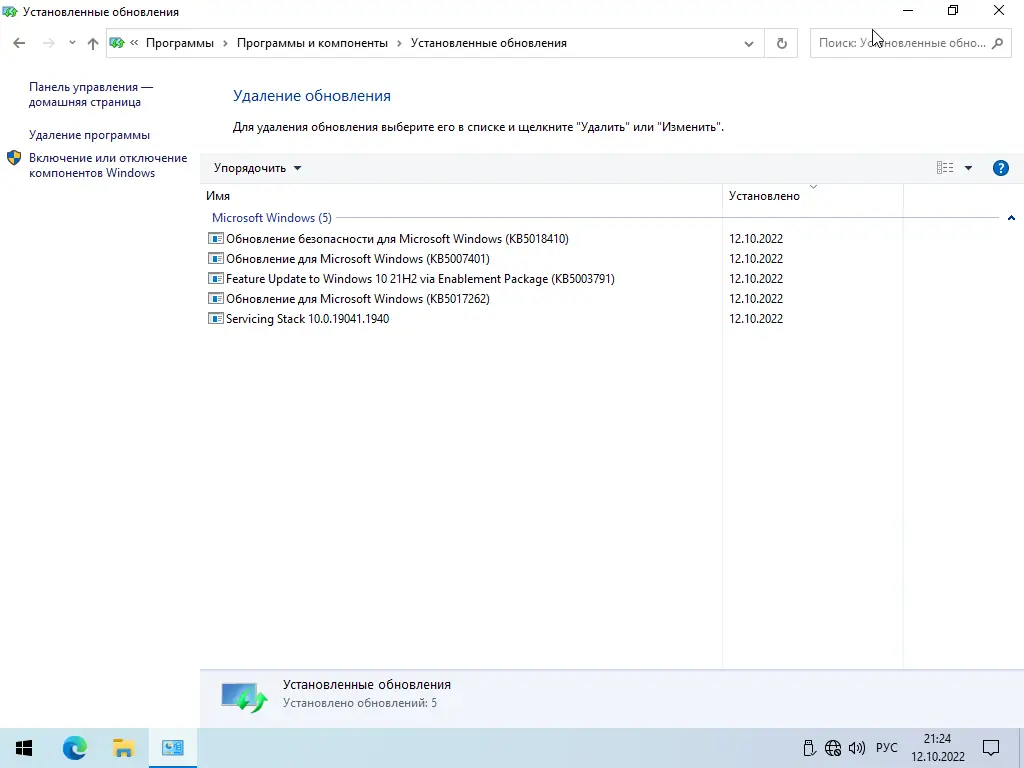The image size is (1024, 768).
Task: Click the Удаление программы link
Action: [89, 135]
